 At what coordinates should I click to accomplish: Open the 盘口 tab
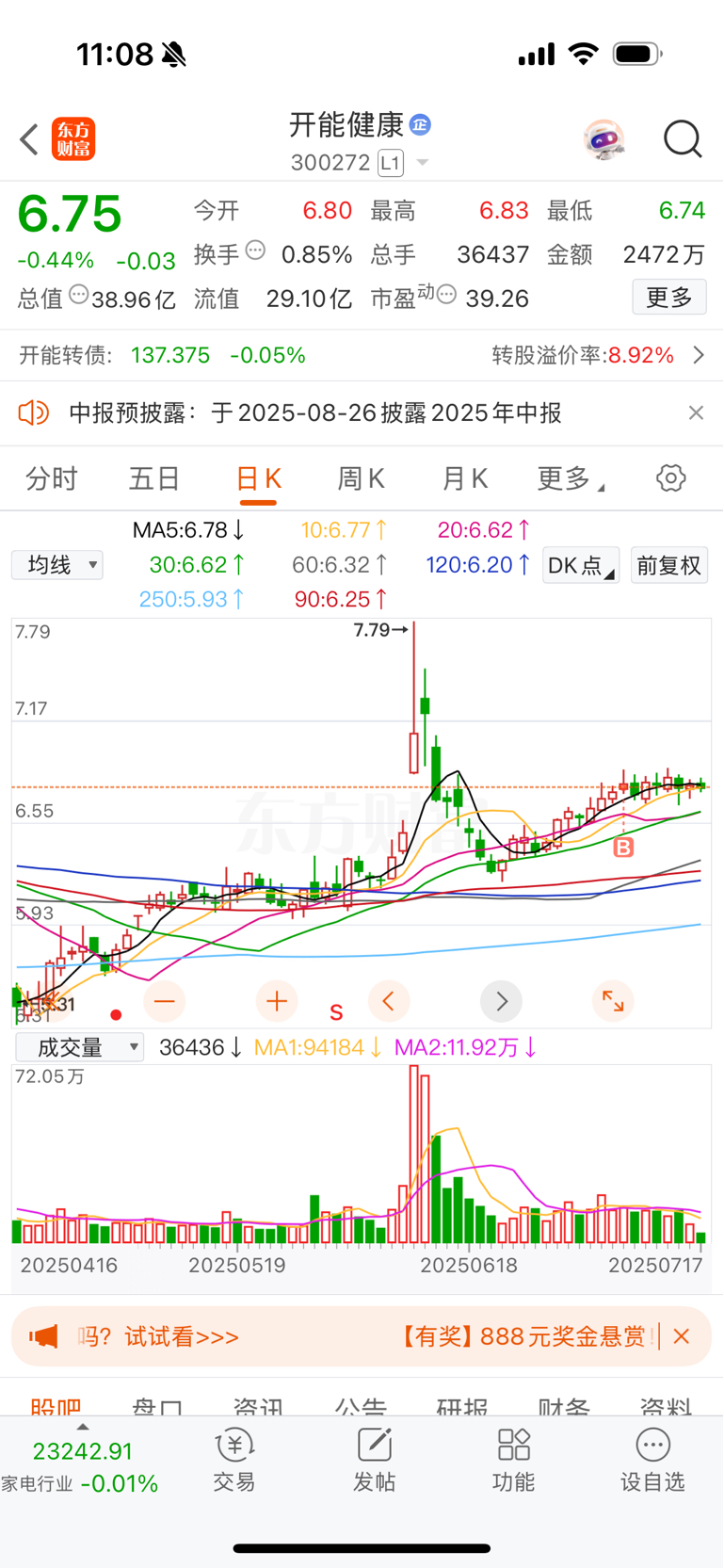tap(157, 1405)
